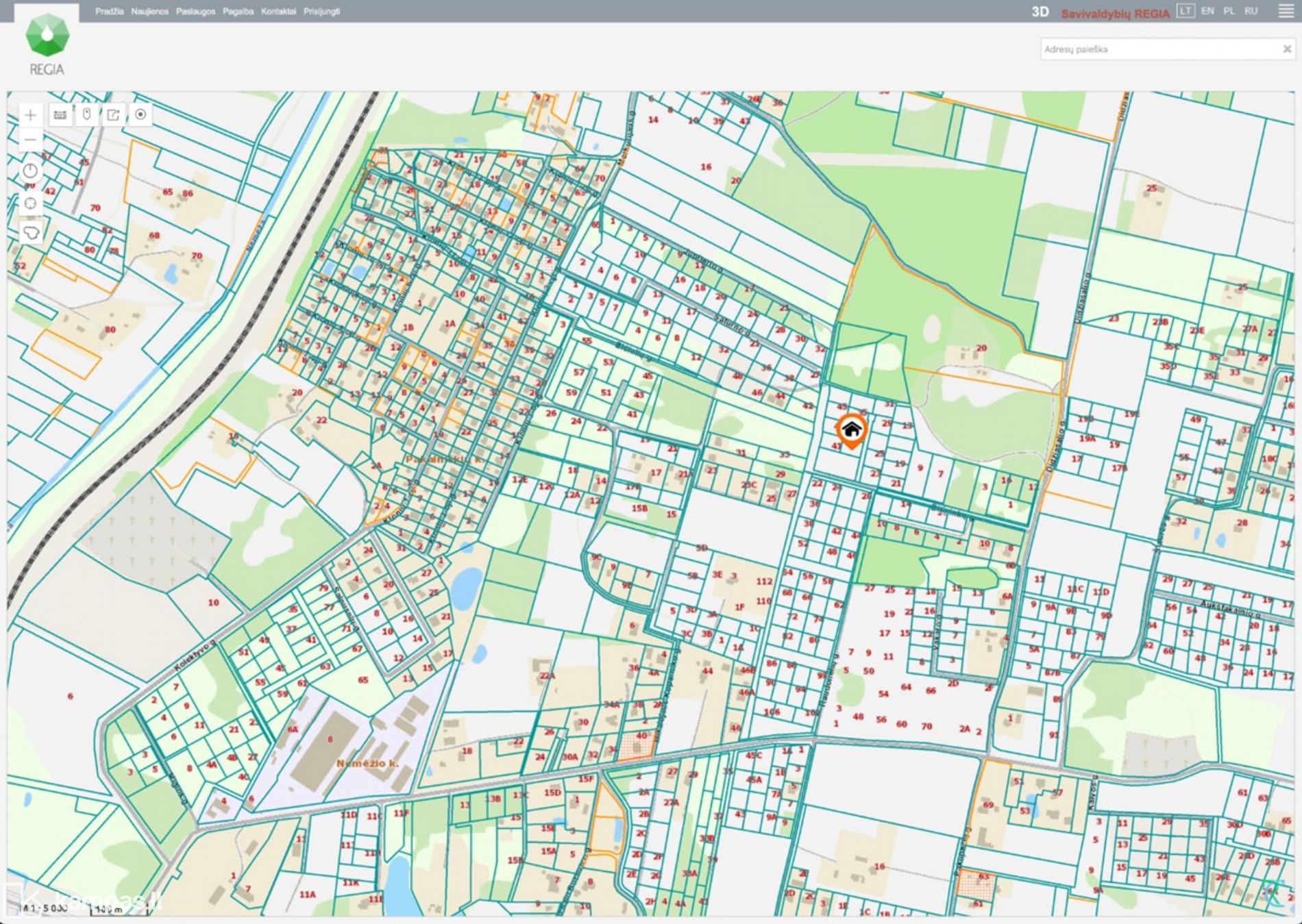1302x924 pixels.
Task: Activate the map pin marker tool
Action: point(87,114)
